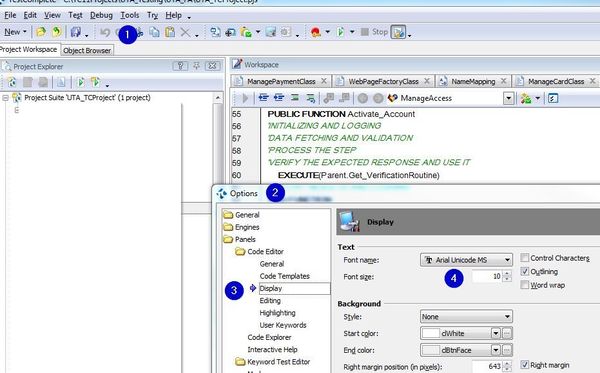Viewport: 600px width, 373px height.
Task: Open WebPageFactoryClass editor tab
Action: pyautogui.click(x=383, y=81)
